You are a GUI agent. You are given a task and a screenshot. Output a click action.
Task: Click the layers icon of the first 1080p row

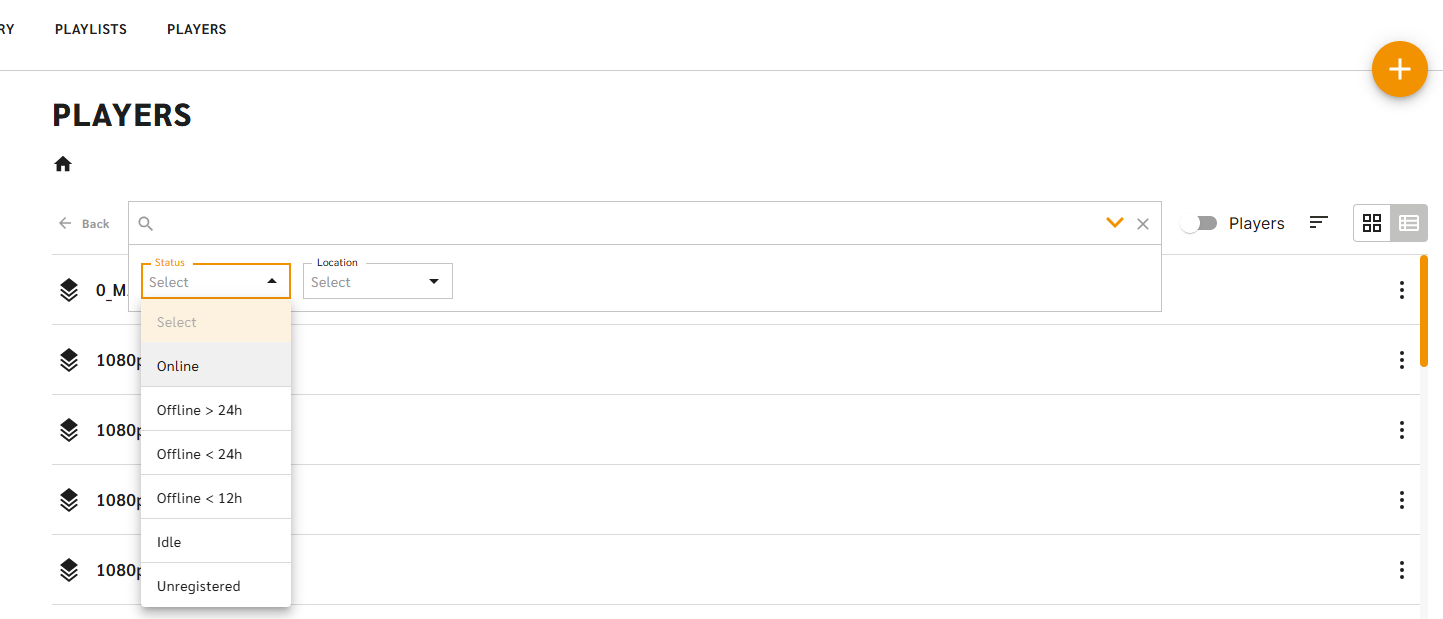coord(69,360)
